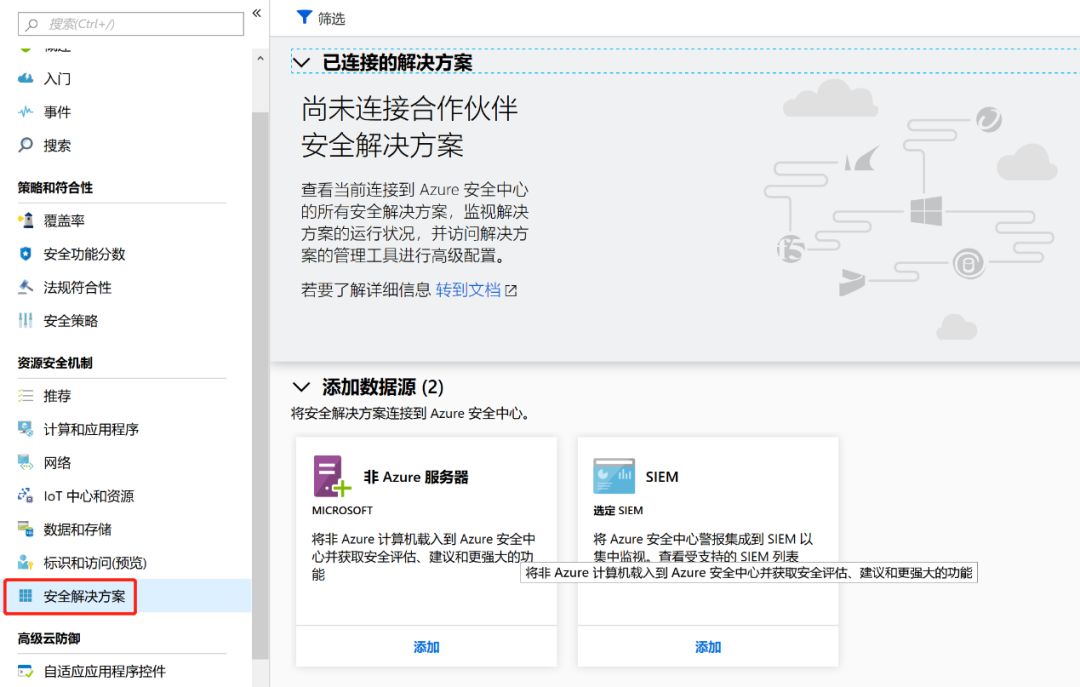Click the IoT 中心和资源 icon
This screenshot has height=687, width=1080.
tap(26, 496)
